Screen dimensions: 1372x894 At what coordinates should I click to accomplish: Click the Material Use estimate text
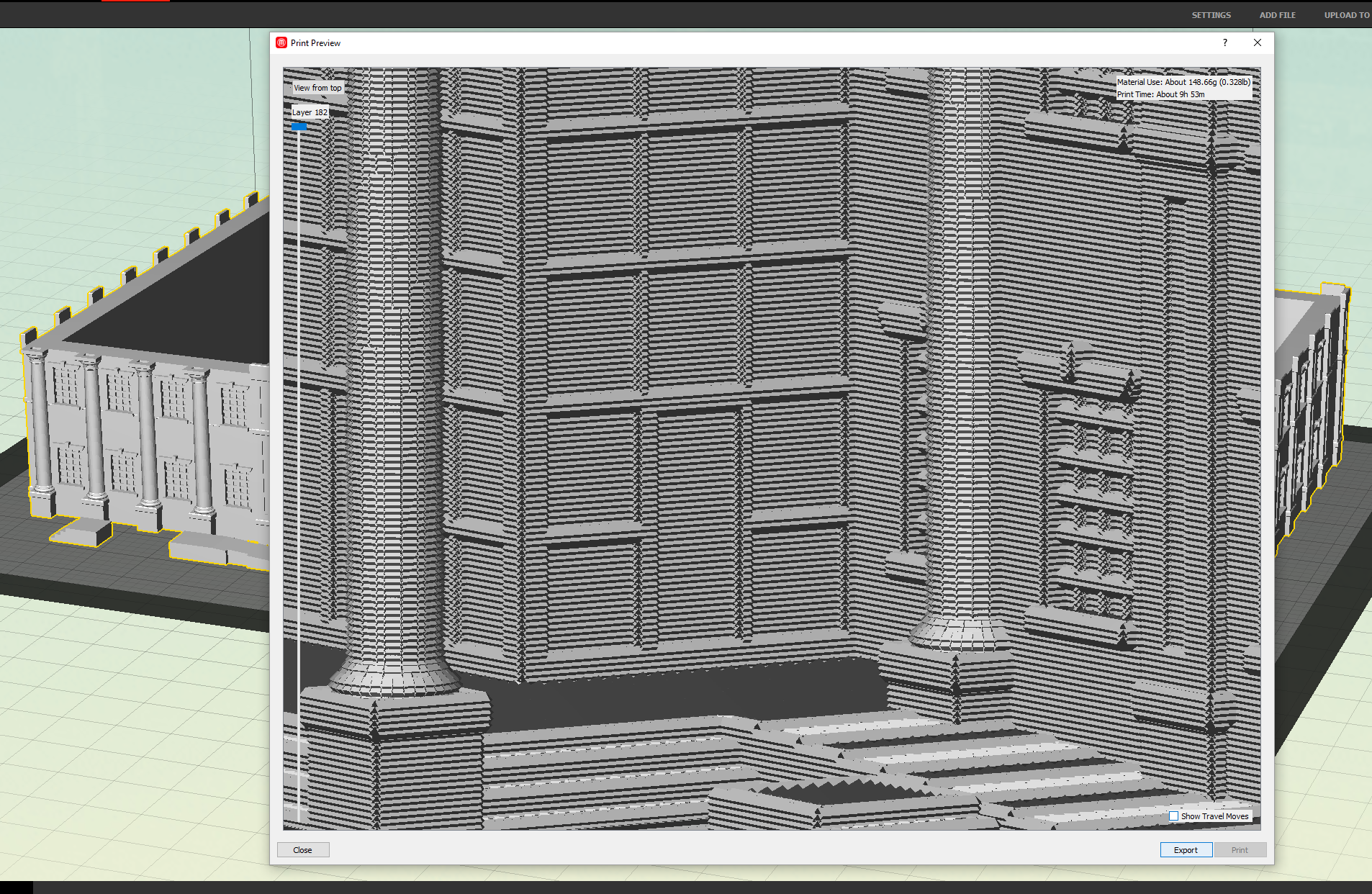(x=1183, y=82)
